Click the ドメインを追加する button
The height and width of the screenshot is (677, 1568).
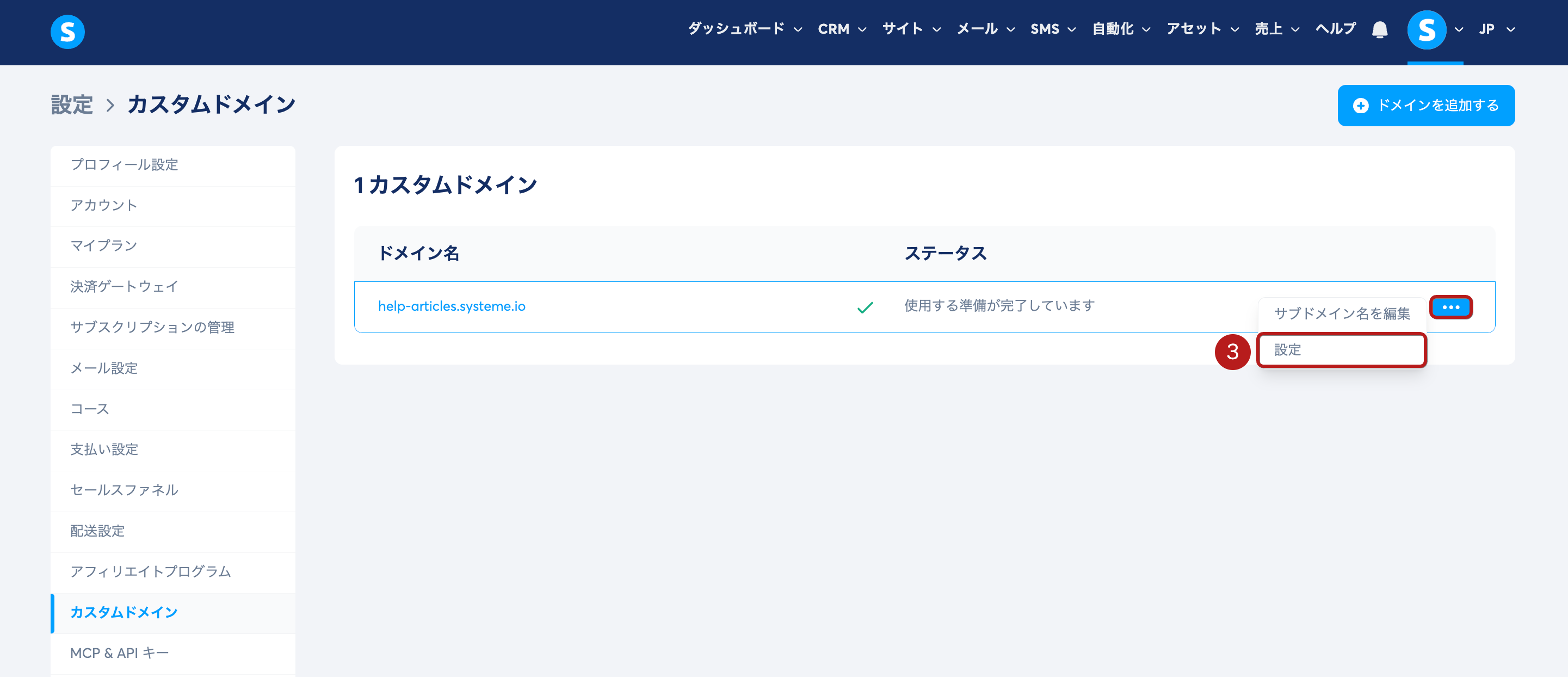[x=1425, y=106]
